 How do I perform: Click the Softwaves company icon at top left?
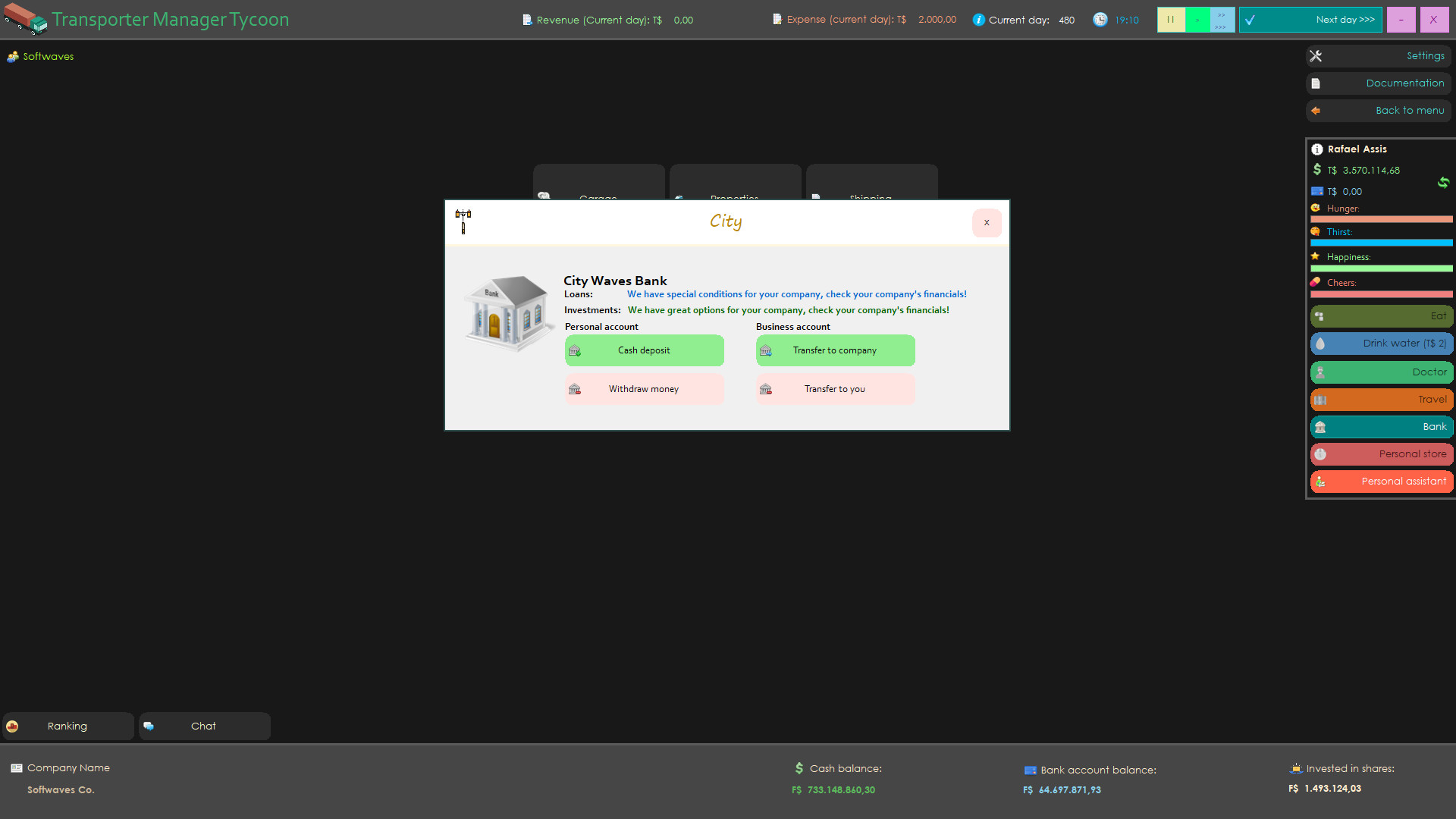click(13, 56)
